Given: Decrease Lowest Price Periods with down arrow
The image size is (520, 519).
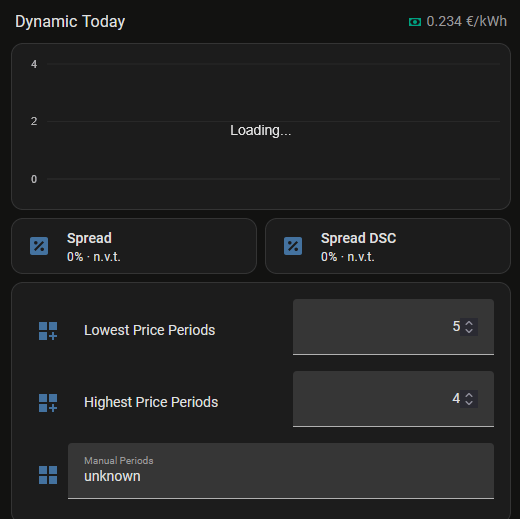Looking at the screenshot, I should [x=469, y=331].
